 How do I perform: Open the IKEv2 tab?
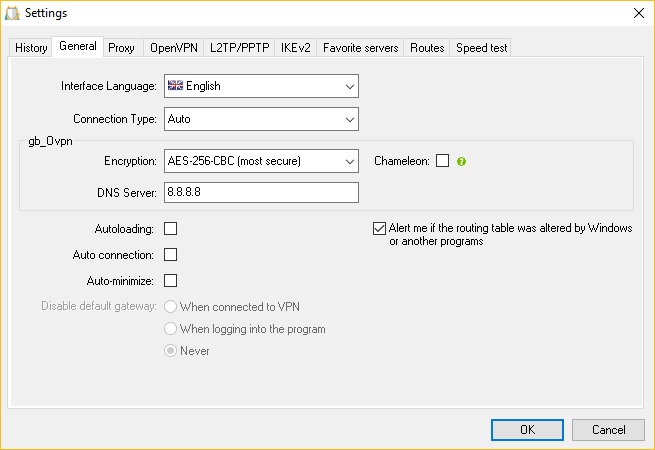click(x=296, y=48)
